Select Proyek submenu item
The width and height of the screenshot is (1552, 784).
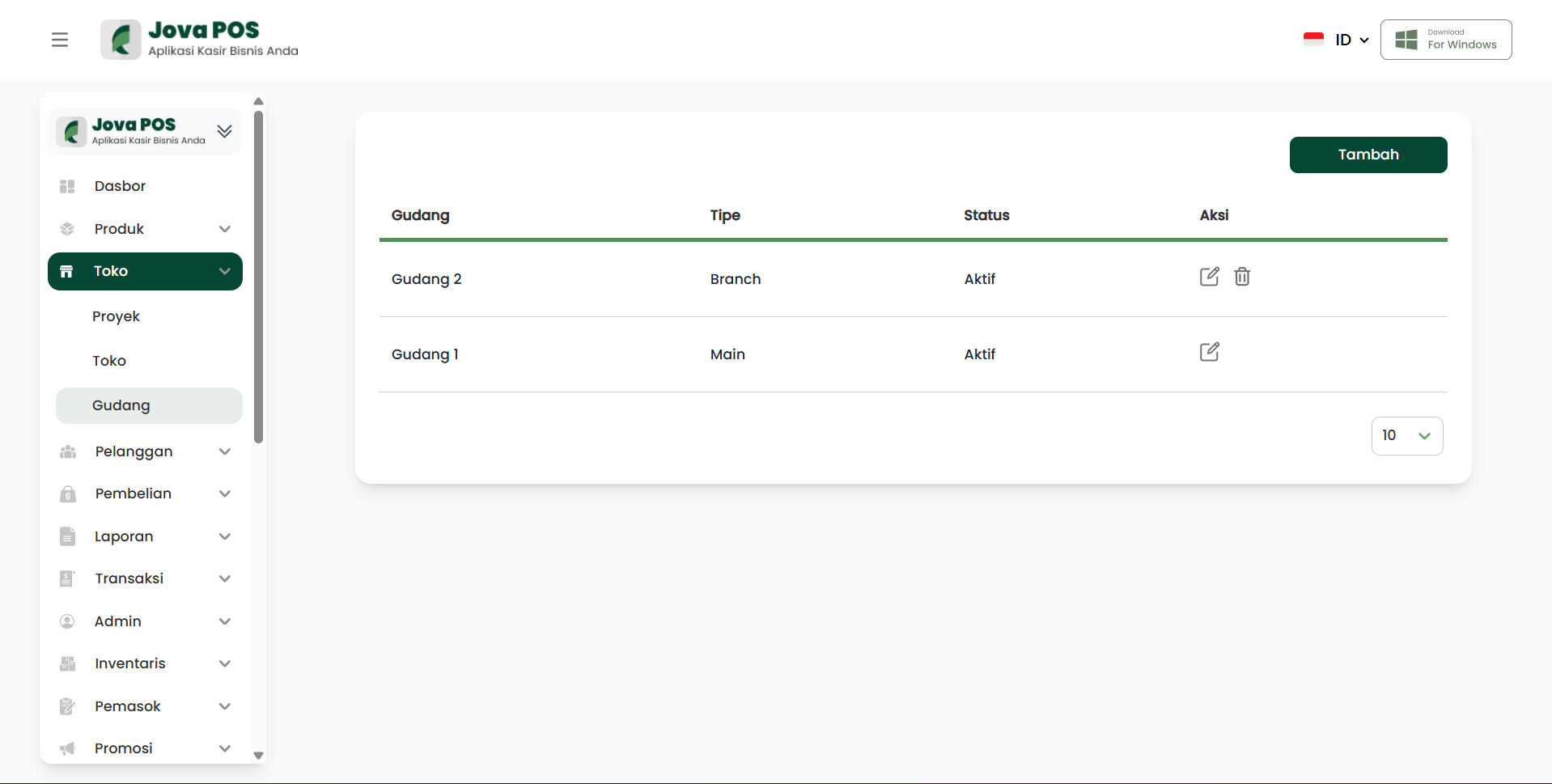(x=116, y=316)
